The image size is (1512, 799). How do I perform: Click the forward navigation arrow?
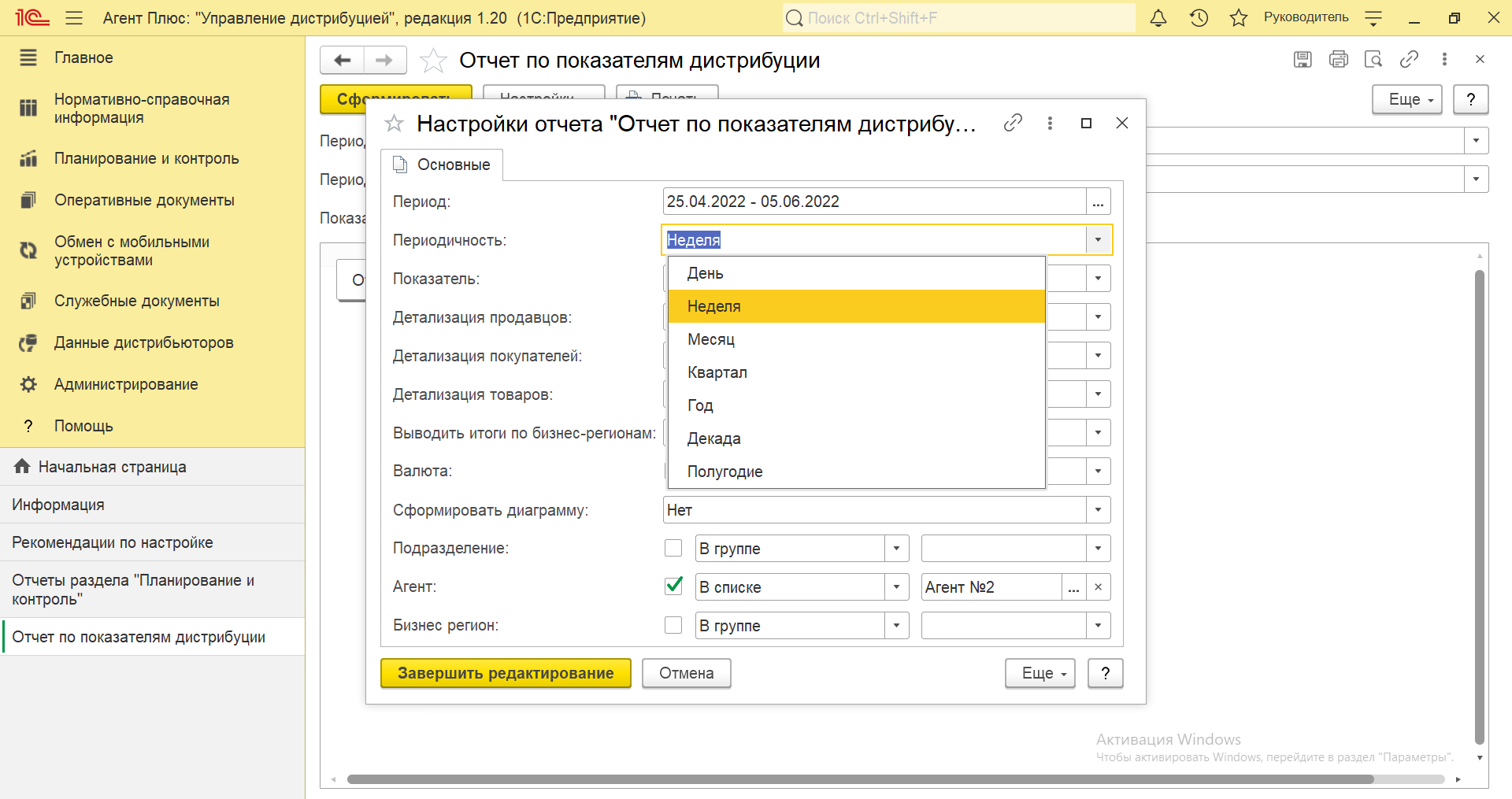384,60
